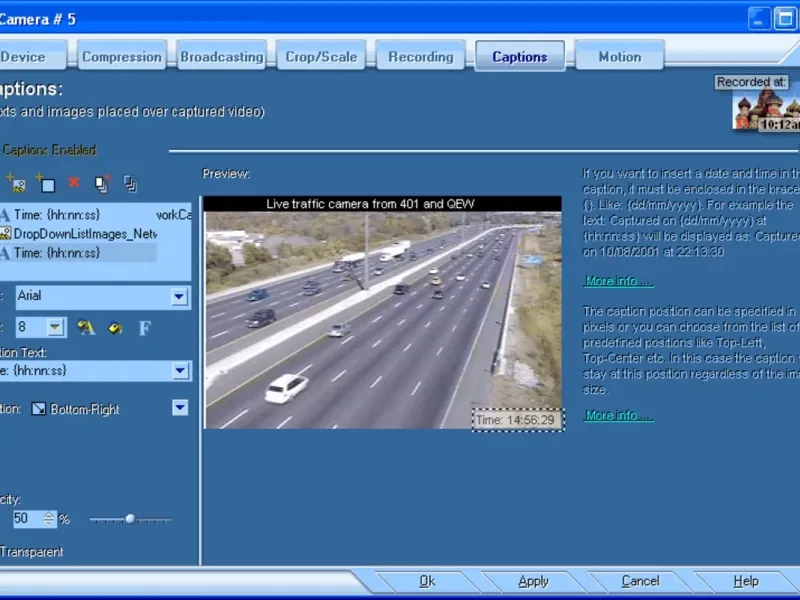The width and height of the screenshot is (800, 600).
Task: Click the opacity slider handle
Action: 129,519
